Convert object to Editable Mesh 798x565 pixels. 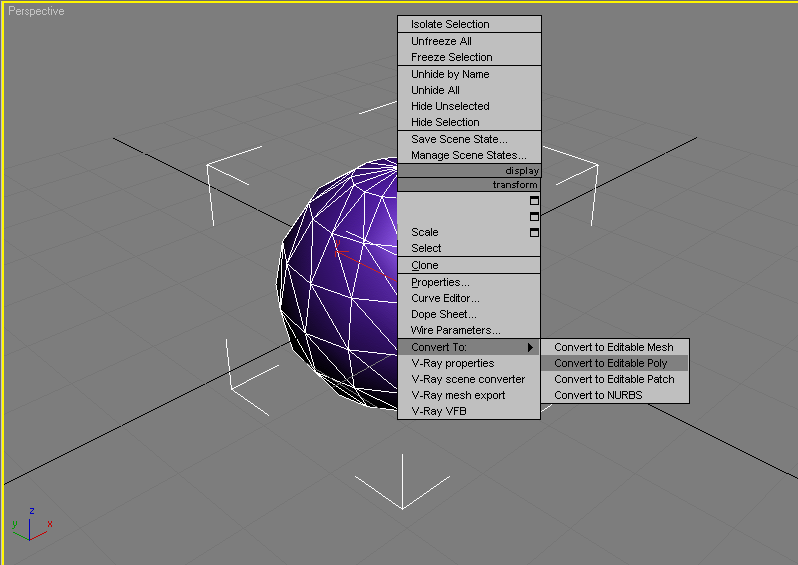click(615, 347)
